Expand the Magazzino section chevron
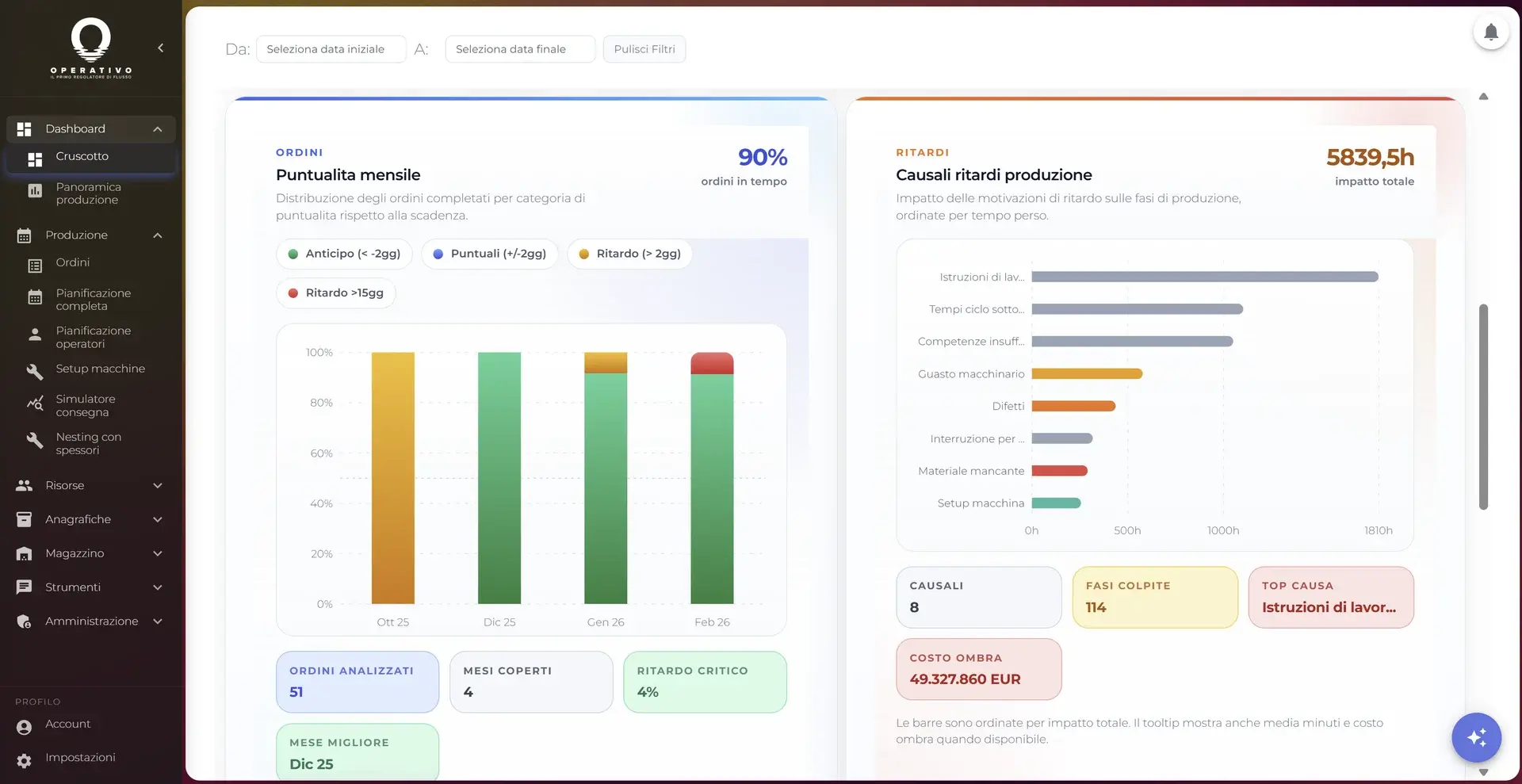 coord(158,553)
